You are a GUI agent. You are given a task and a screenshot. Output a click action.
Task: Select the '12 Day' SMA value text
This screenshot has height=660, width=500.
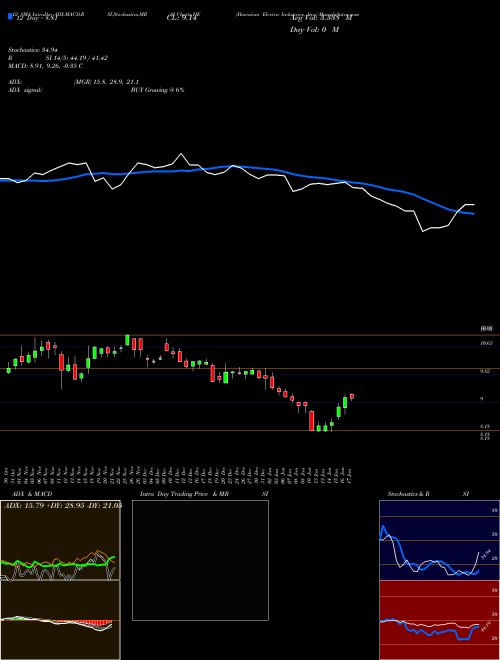(x=36, y=19)
